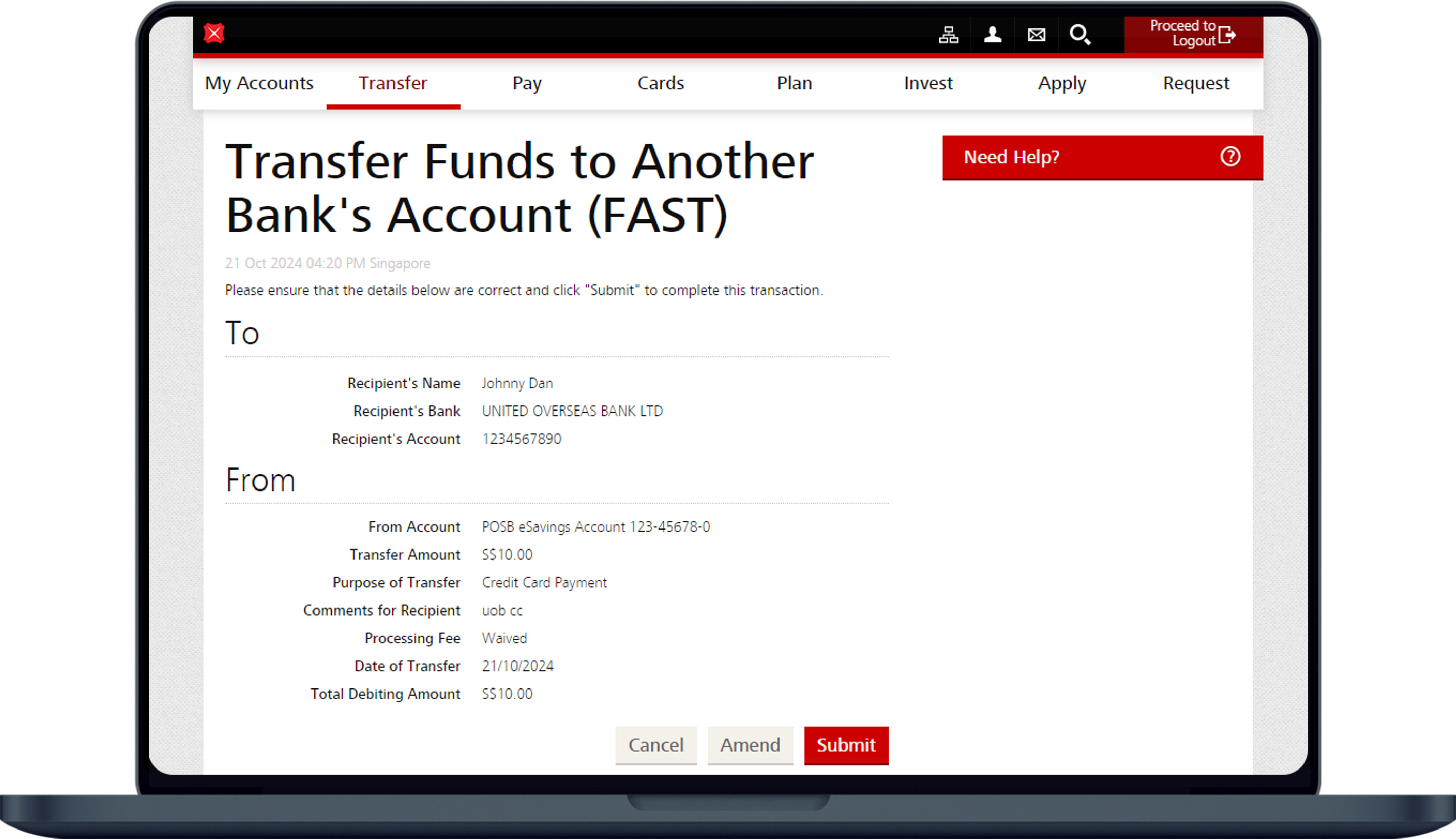Open the user profile icon
This screenshot has height=839, width=1456.
[x=992, y=35]
